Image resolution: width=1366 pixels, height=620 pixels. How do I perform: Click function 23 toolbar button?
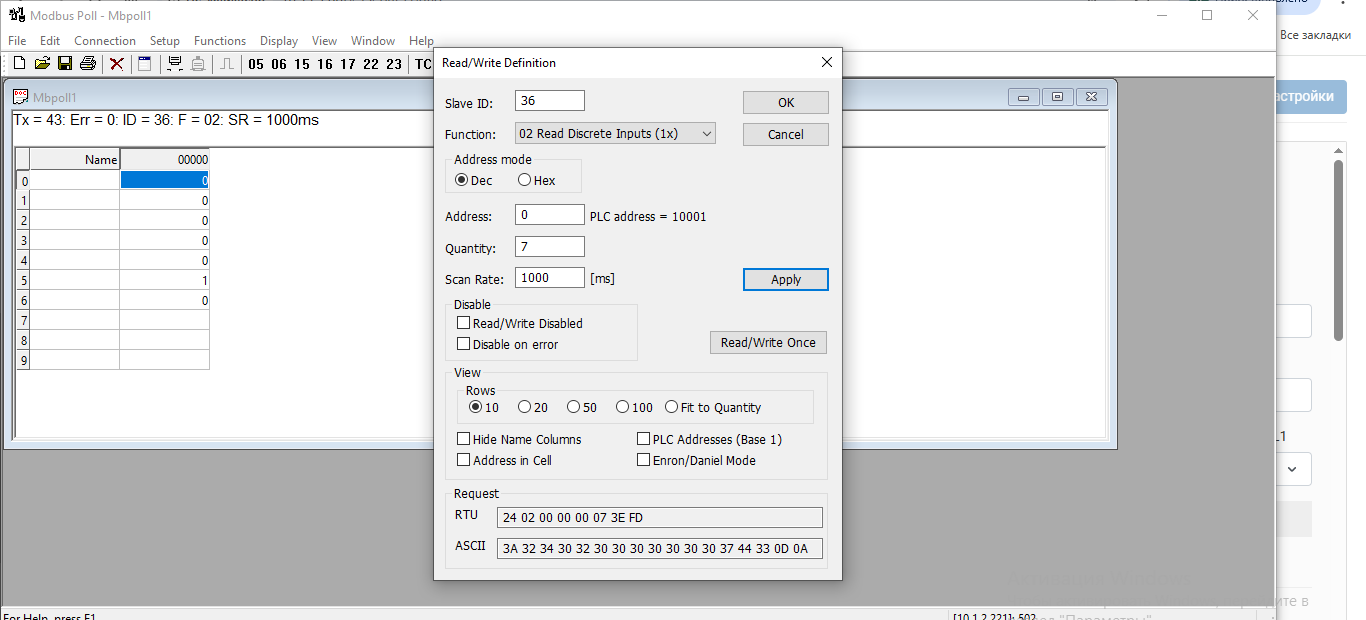coord(394,64)
